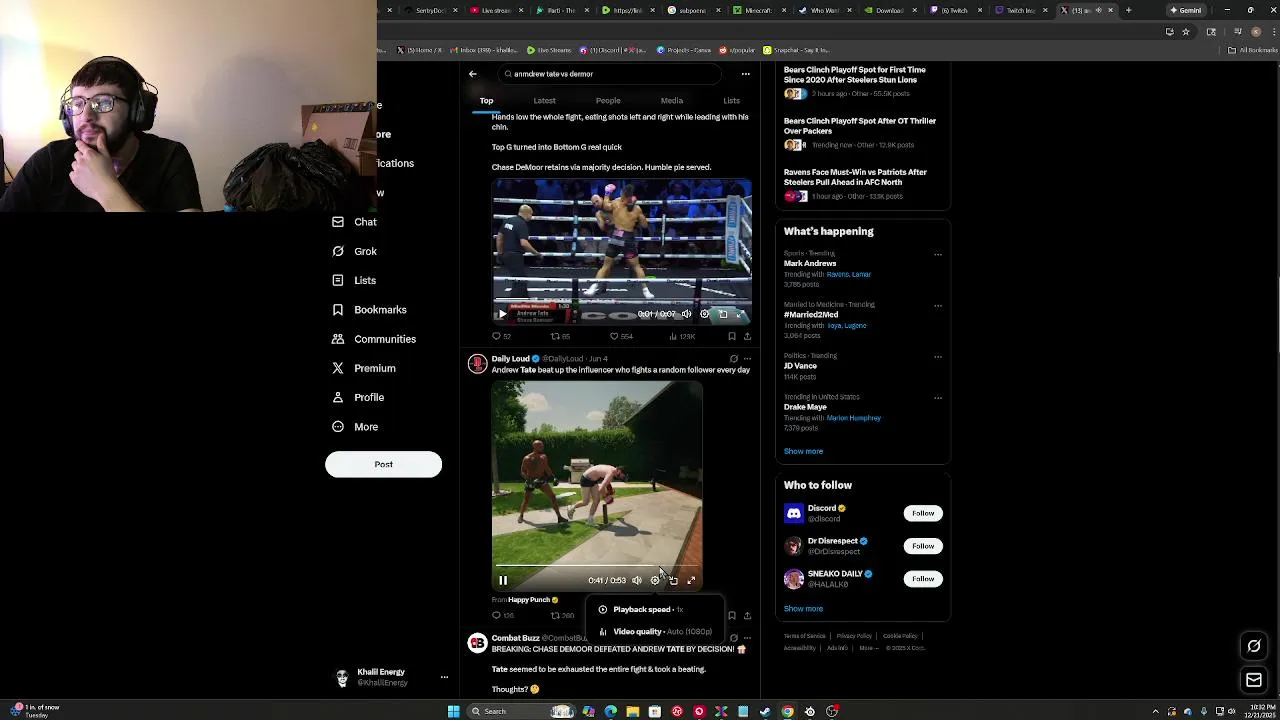Click Grok icon on Daily Loud post
The height and width of the screenshot is (720, 1280).
tap(733, 358)
